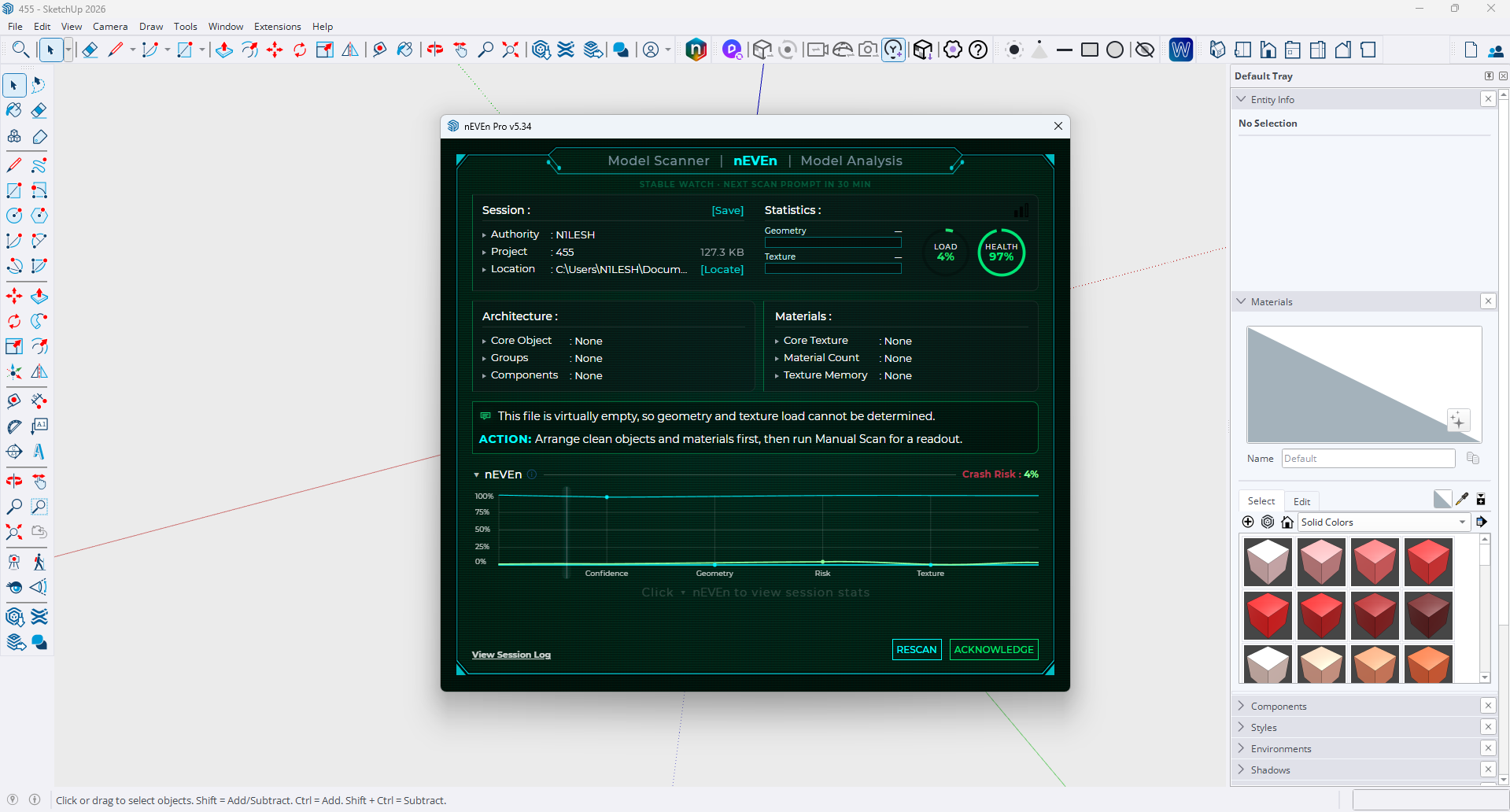
Task: Select the 3D Text tool in left toolbar
Action: 39,452
